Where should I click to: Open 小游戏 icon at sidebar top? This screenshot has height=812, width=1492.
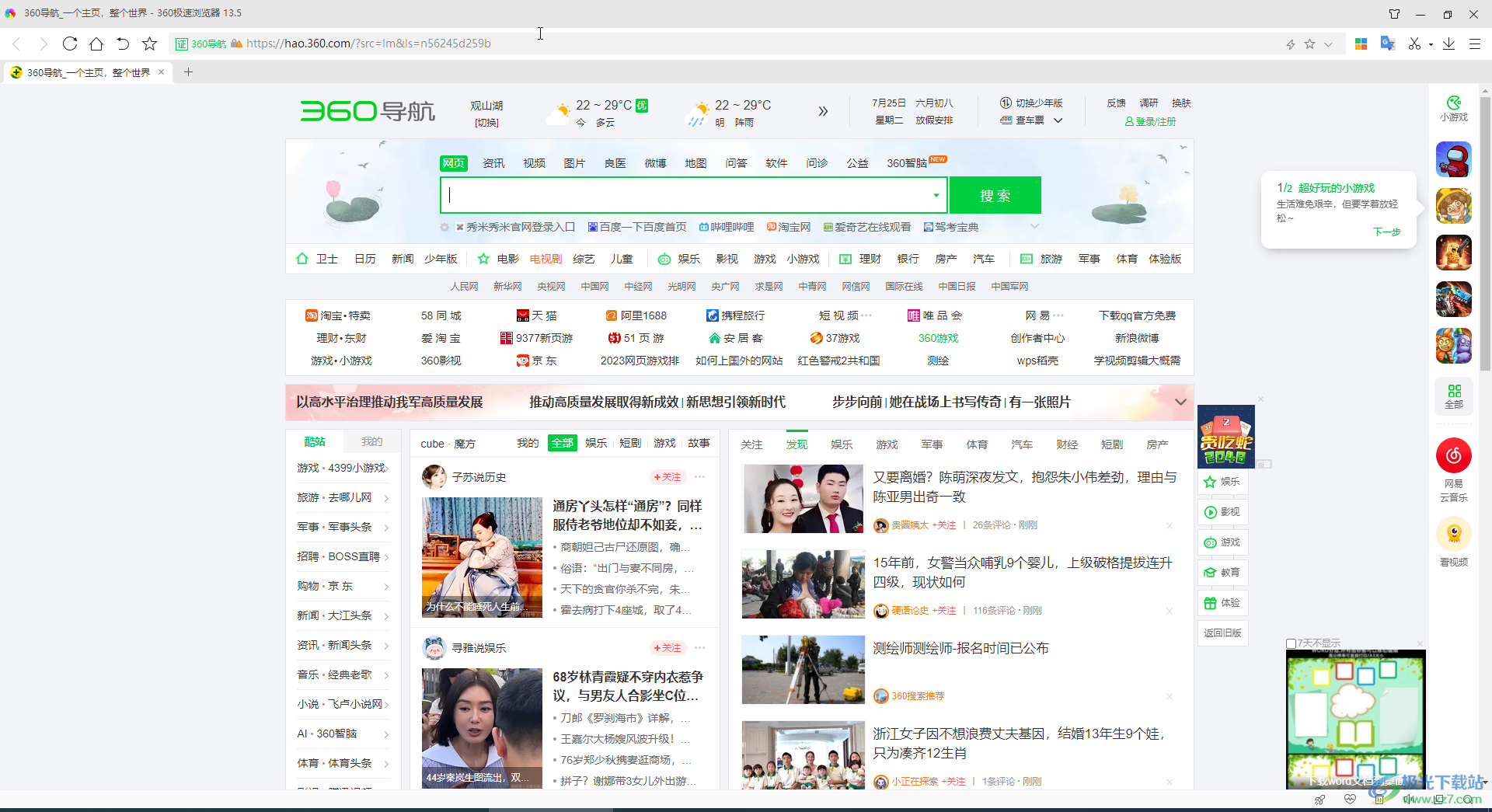pos(1454,109)
